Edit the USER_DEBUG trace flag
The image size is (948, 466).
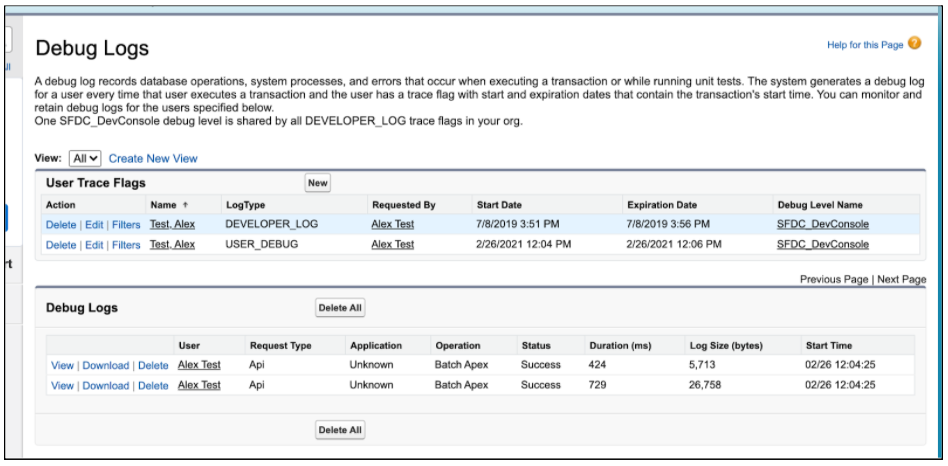tap(94, 245)
